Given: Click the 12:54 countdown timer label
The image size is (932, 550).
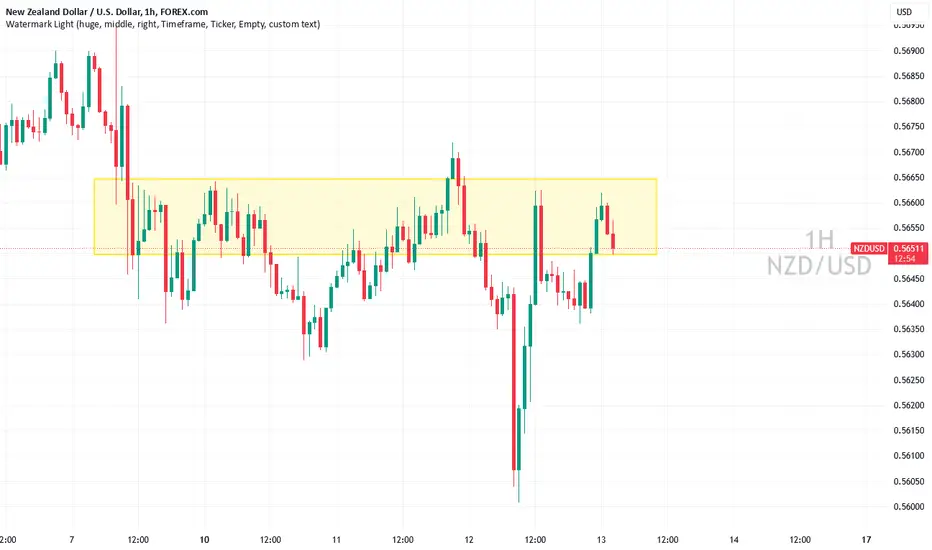Looking at the screenshot, I should 905,259.
